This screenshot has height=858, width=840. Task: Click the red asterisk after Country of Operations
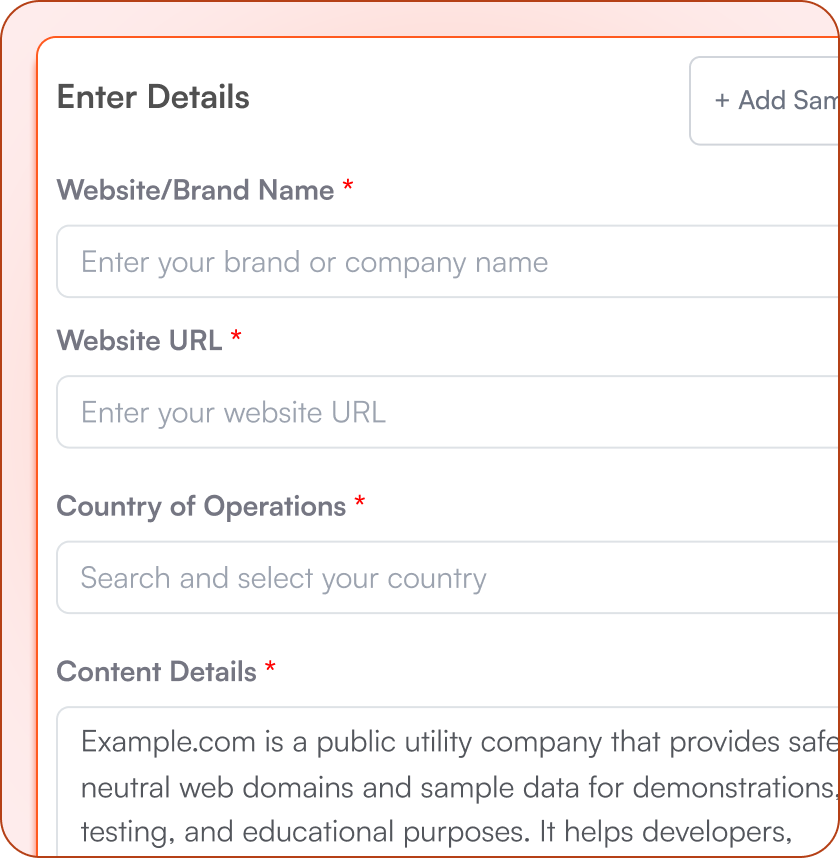pyautogui.click(x=360, y=504)
